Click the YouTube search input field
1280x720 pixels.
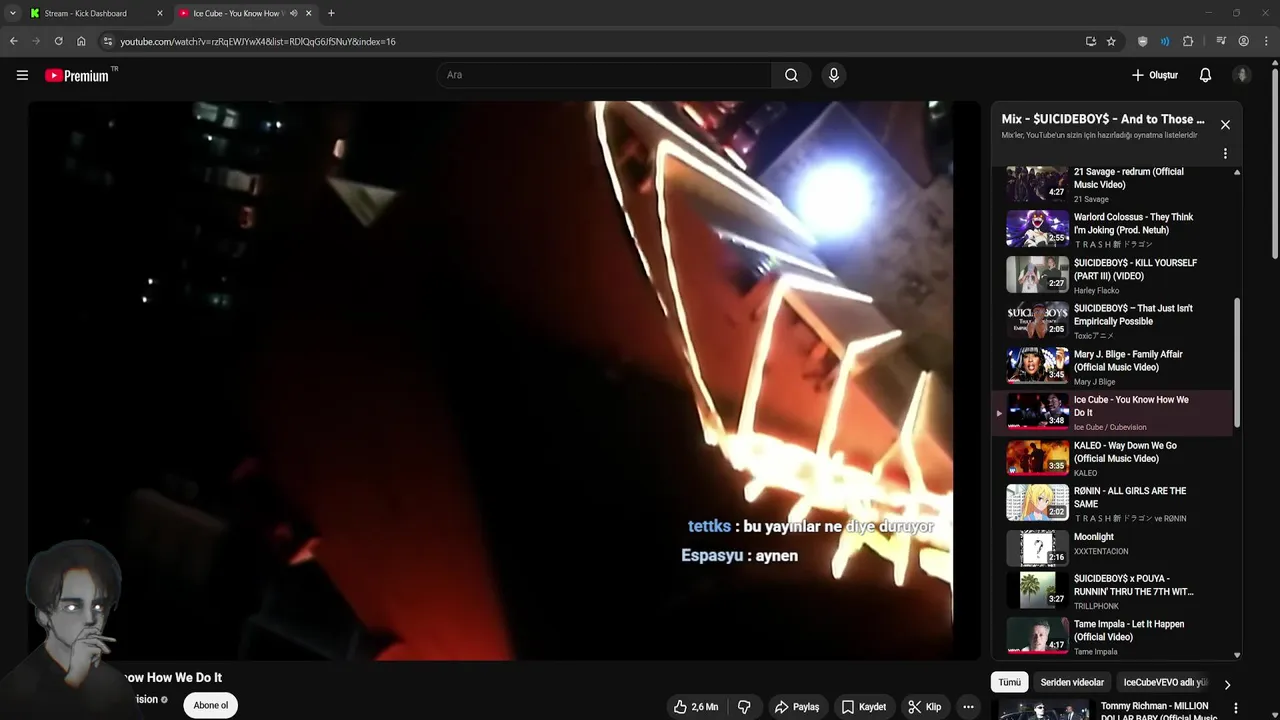pos(604,75)
